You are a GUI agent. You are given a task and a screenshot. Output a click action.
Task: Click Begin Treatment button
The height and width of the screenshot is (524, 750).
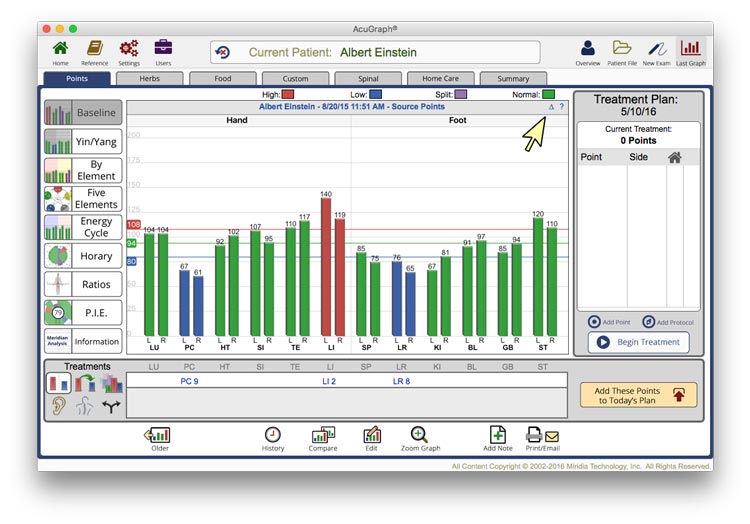(639, 342)
